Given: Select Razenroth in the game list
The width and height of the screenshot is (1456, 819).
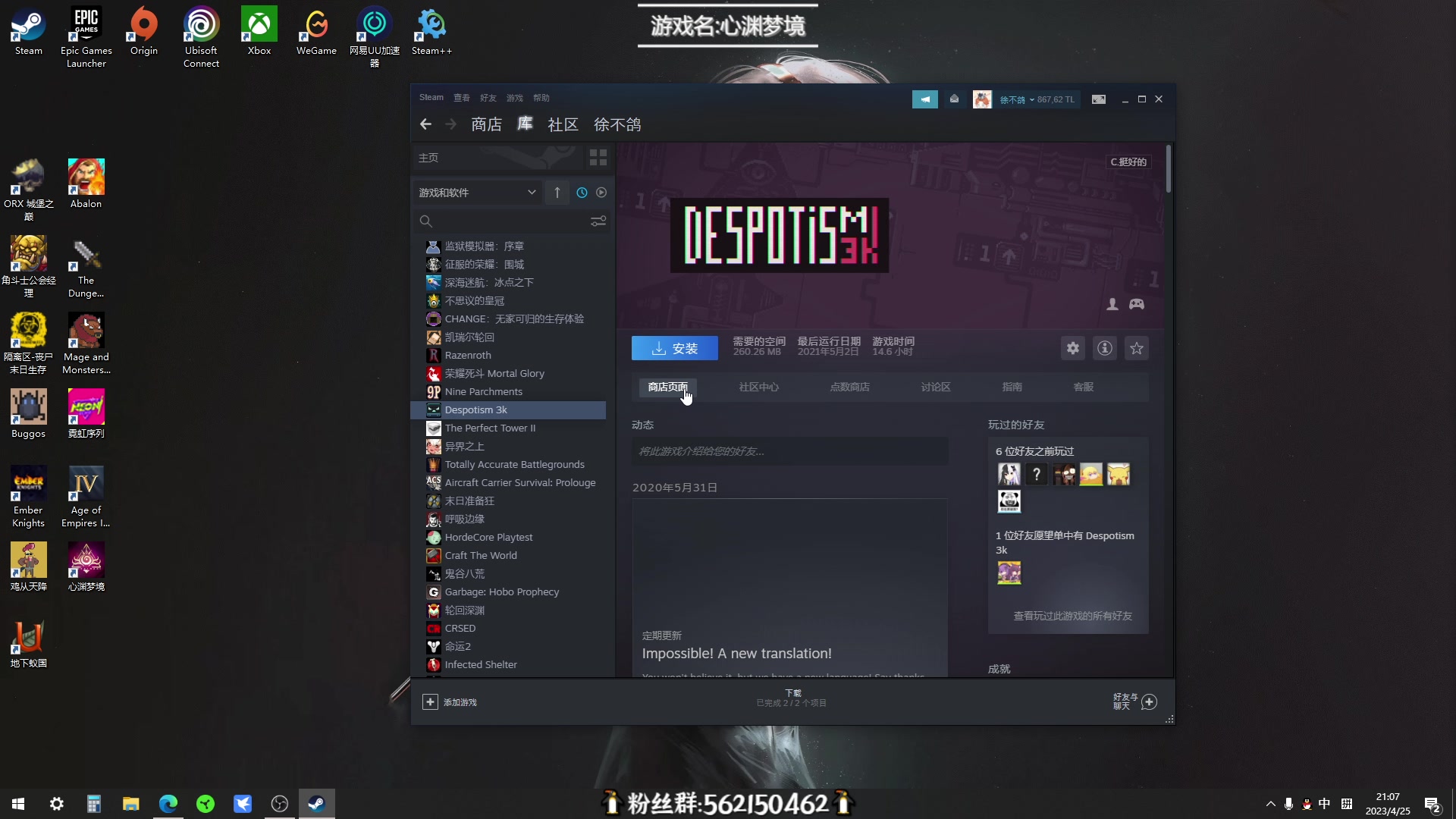Looking at the screenshot, I should [x=508, y=355].
